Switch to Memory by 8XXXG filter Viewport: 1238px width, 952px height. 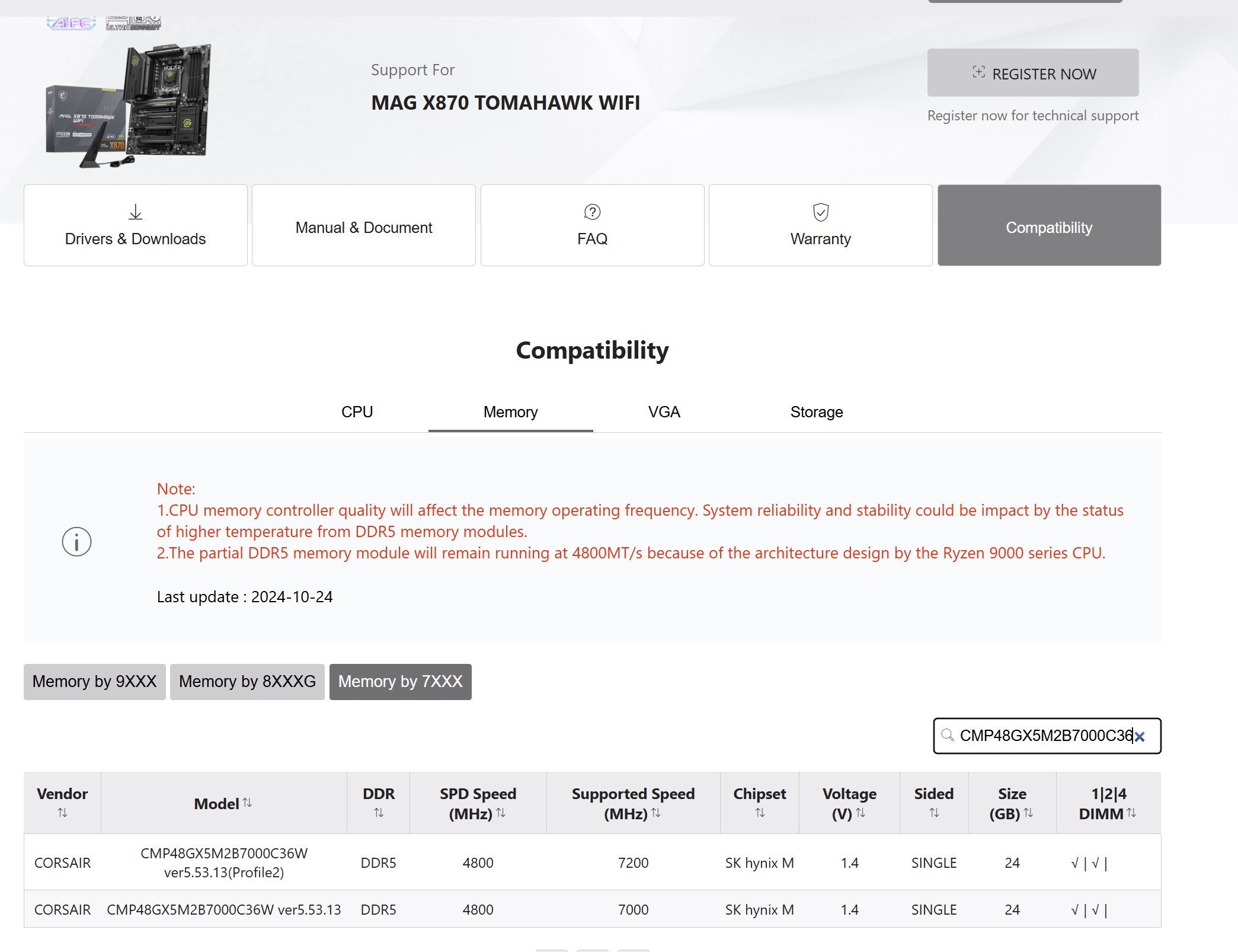point(247,682)
